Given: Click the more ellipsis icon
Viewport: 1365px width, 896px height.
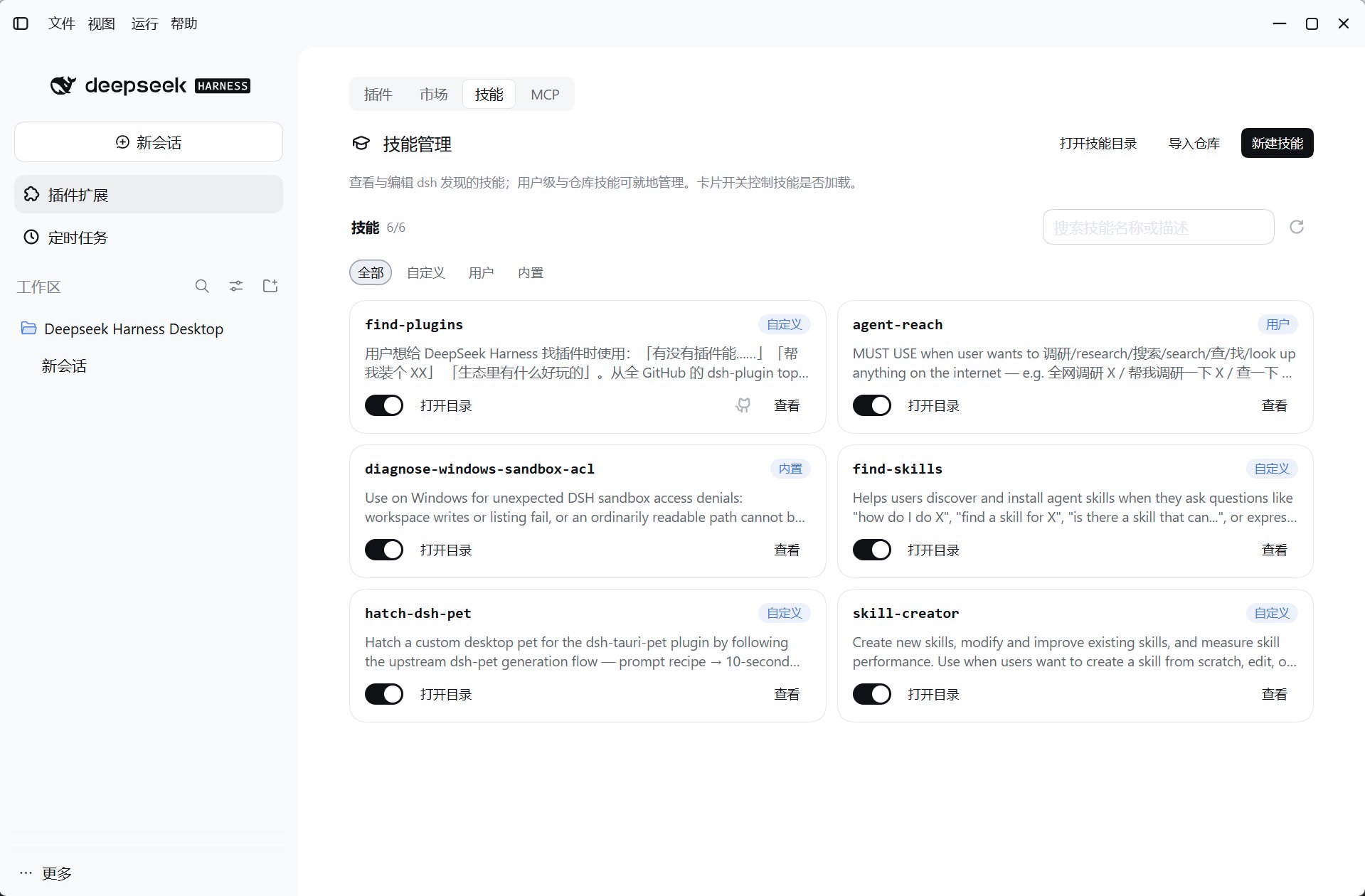Looking at the screenshot, I should [26, 873].
